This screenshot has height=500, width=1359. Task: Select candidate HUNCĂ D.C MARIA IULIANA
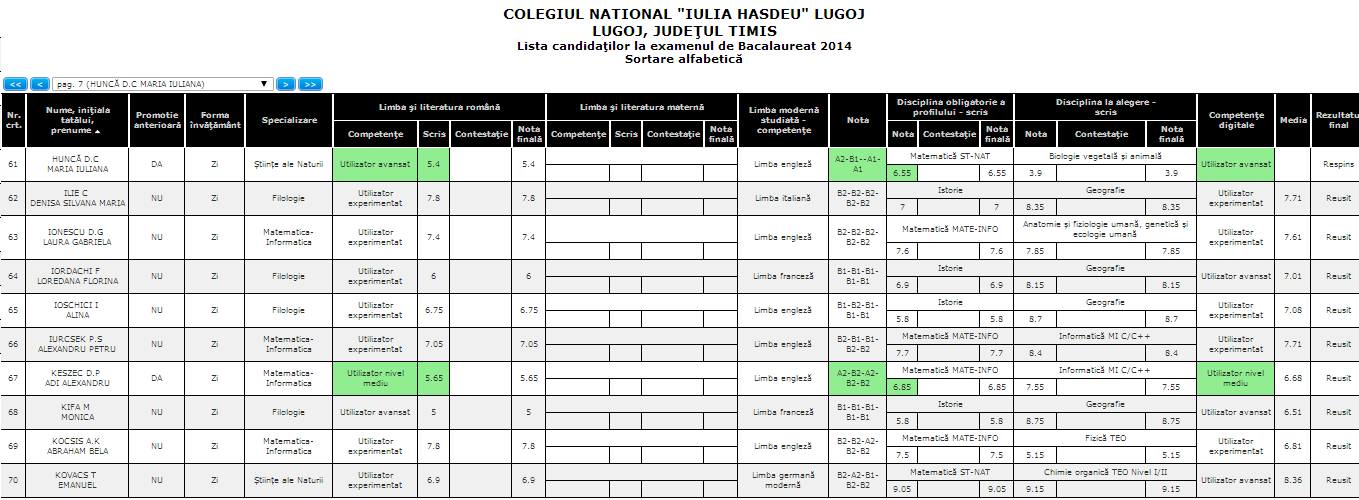coord(77,163)
